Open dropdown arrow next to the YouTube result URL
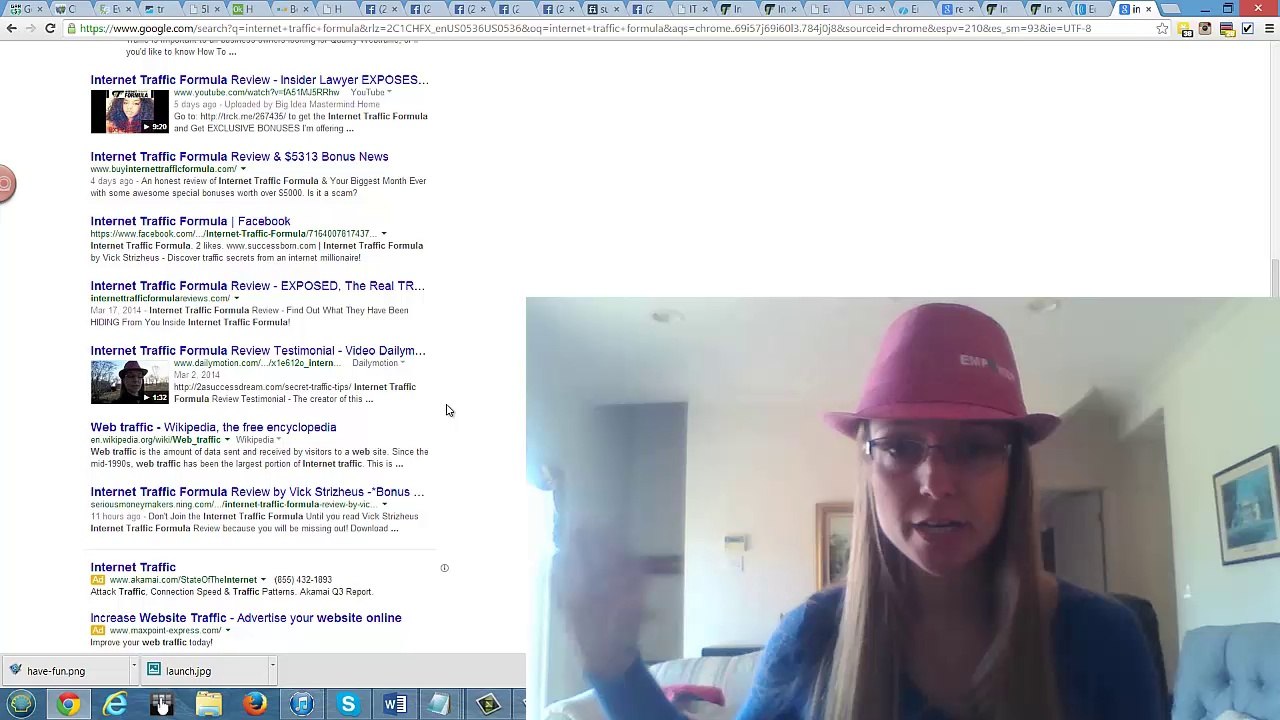Image resolution: width=1280 pixels, height=720 pixels. tap(389, 93)
